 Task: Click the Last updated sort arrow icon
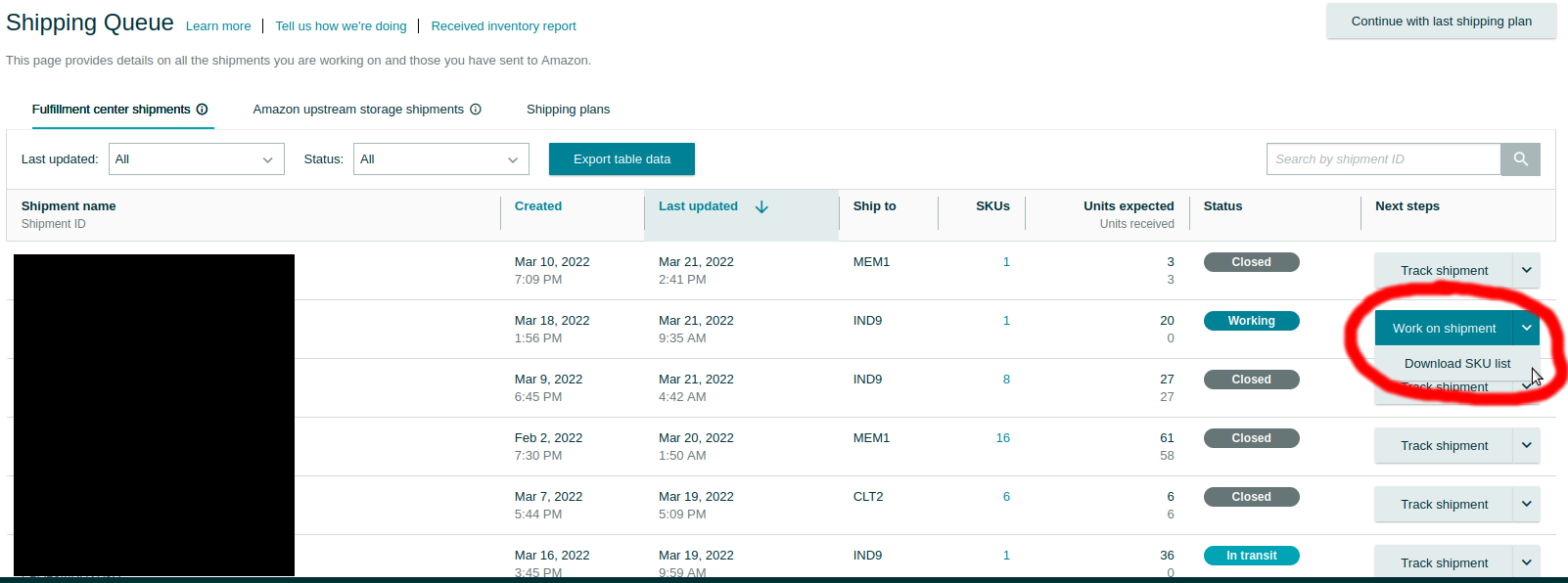tap(761, 206)
